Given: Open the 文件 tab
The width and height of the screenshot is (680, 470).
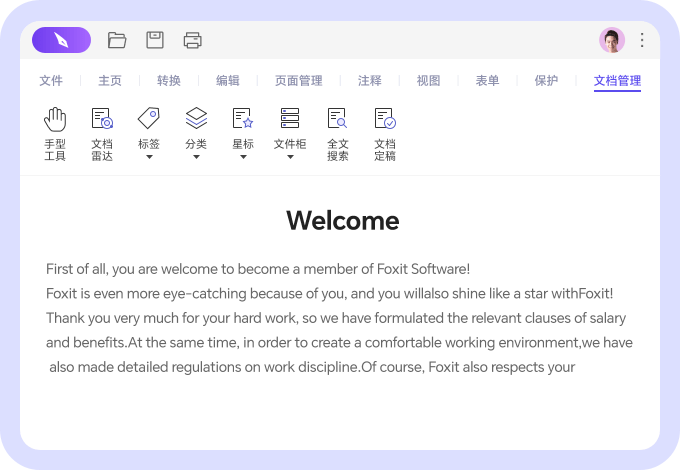Looking at the screenshot, I should 51,81.
